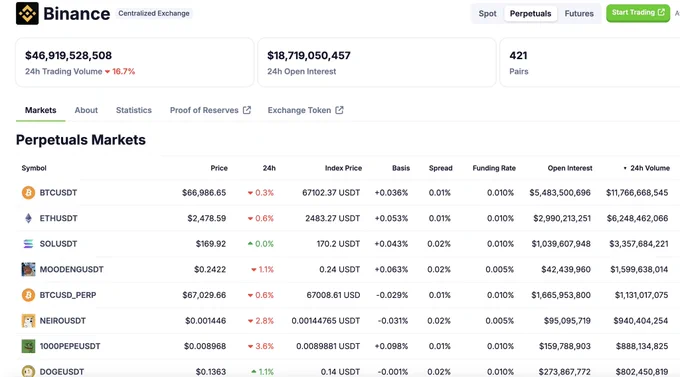Switch to the Spot markets tab
680x377 pixels.
coord(487,13)
